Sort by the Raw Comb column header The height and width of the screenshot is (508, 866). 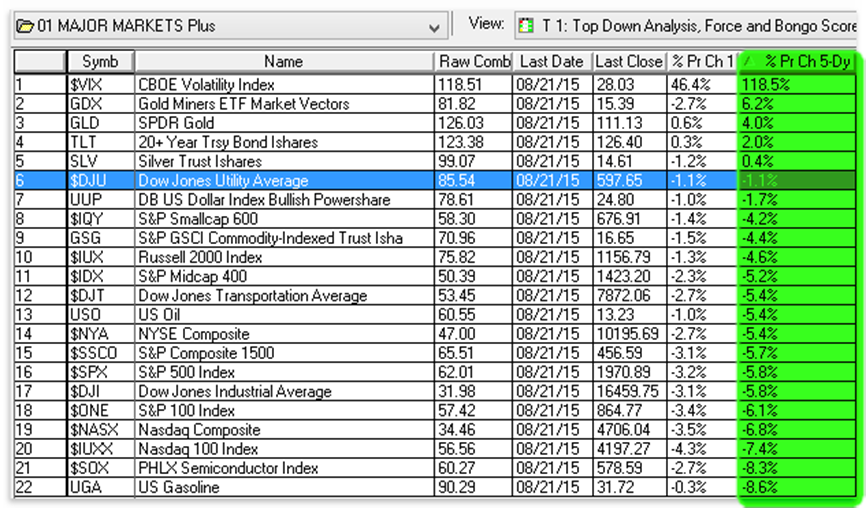click(x=474, y=61)
